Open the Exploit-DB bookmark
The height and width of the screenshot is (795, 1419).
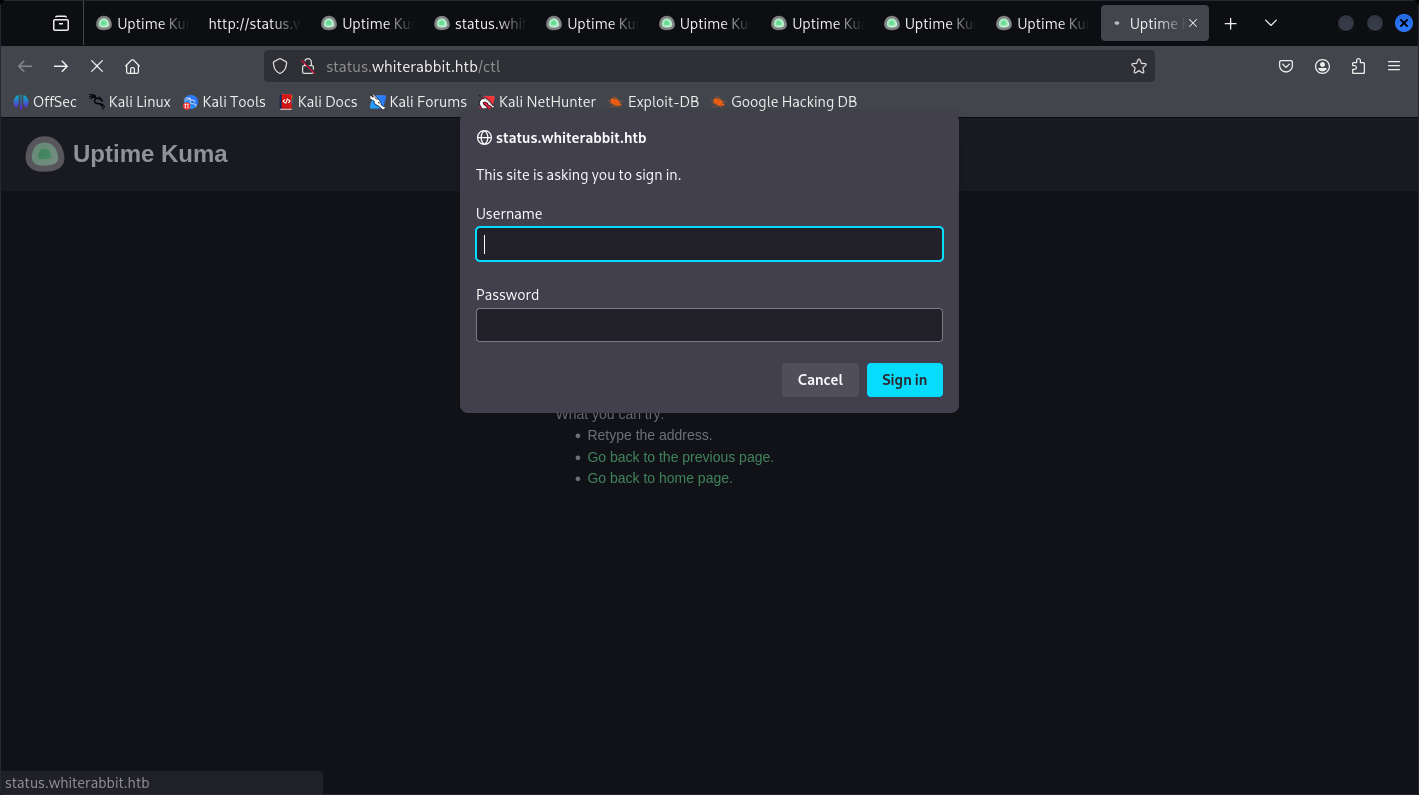(653, 101)
